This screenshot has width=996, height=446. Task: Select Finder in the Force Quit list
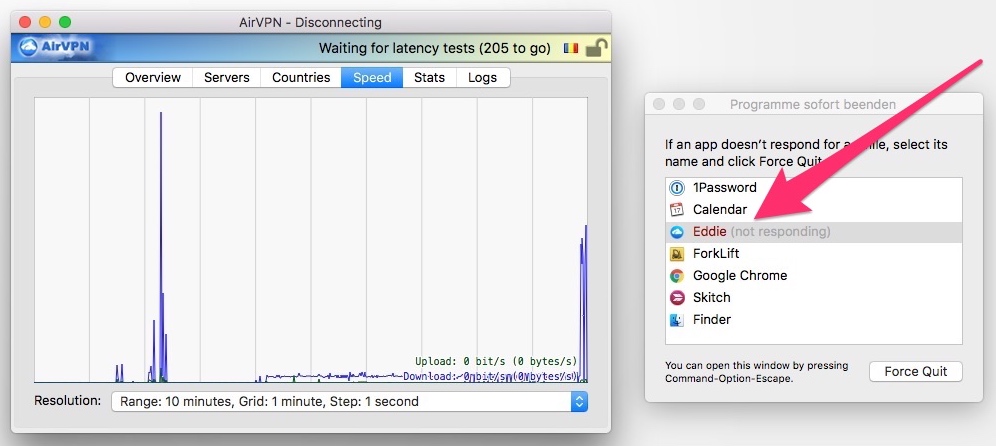click(x=814, y=320)
